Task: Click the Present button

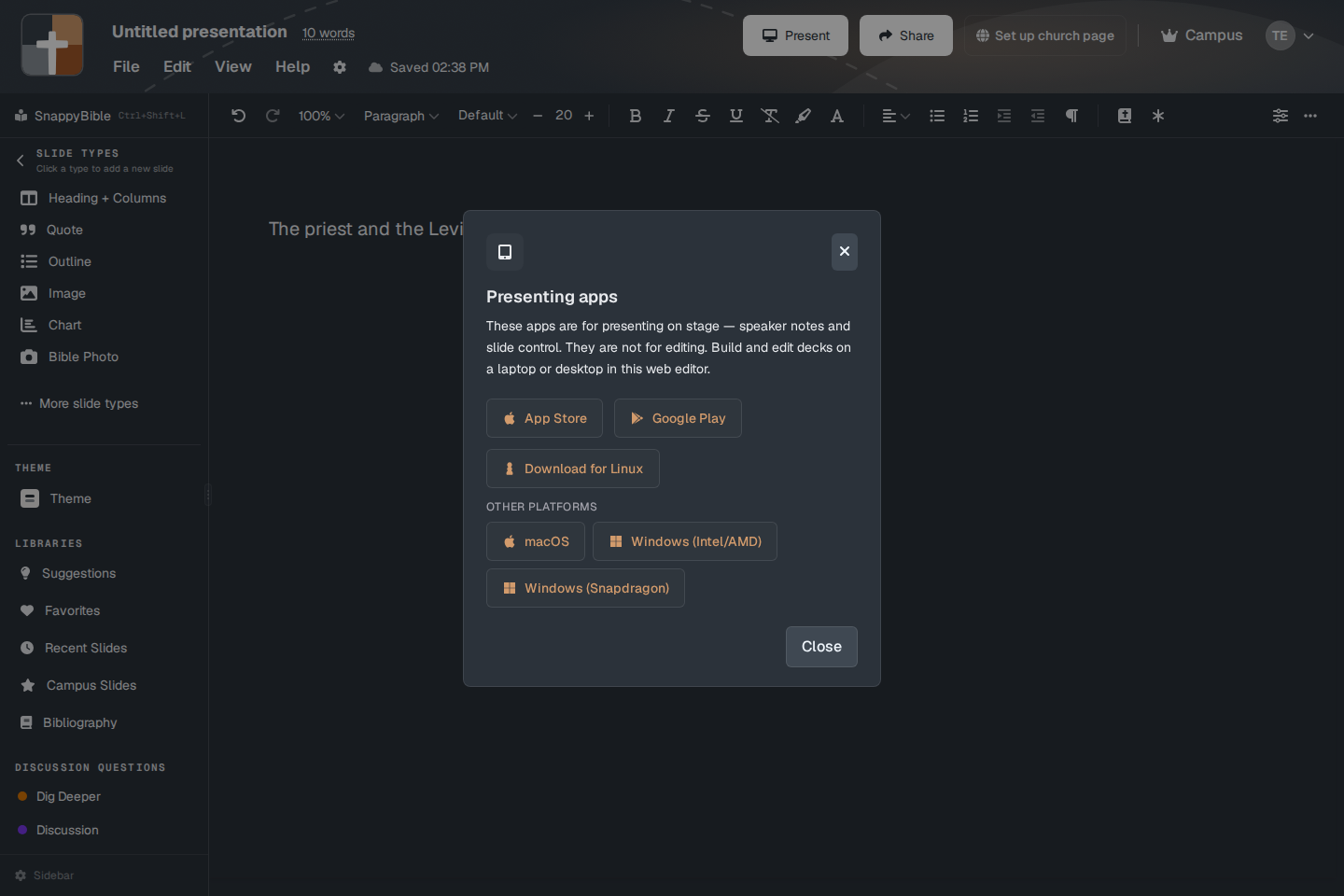Action: pyautogui.click(x=795, y=35)
